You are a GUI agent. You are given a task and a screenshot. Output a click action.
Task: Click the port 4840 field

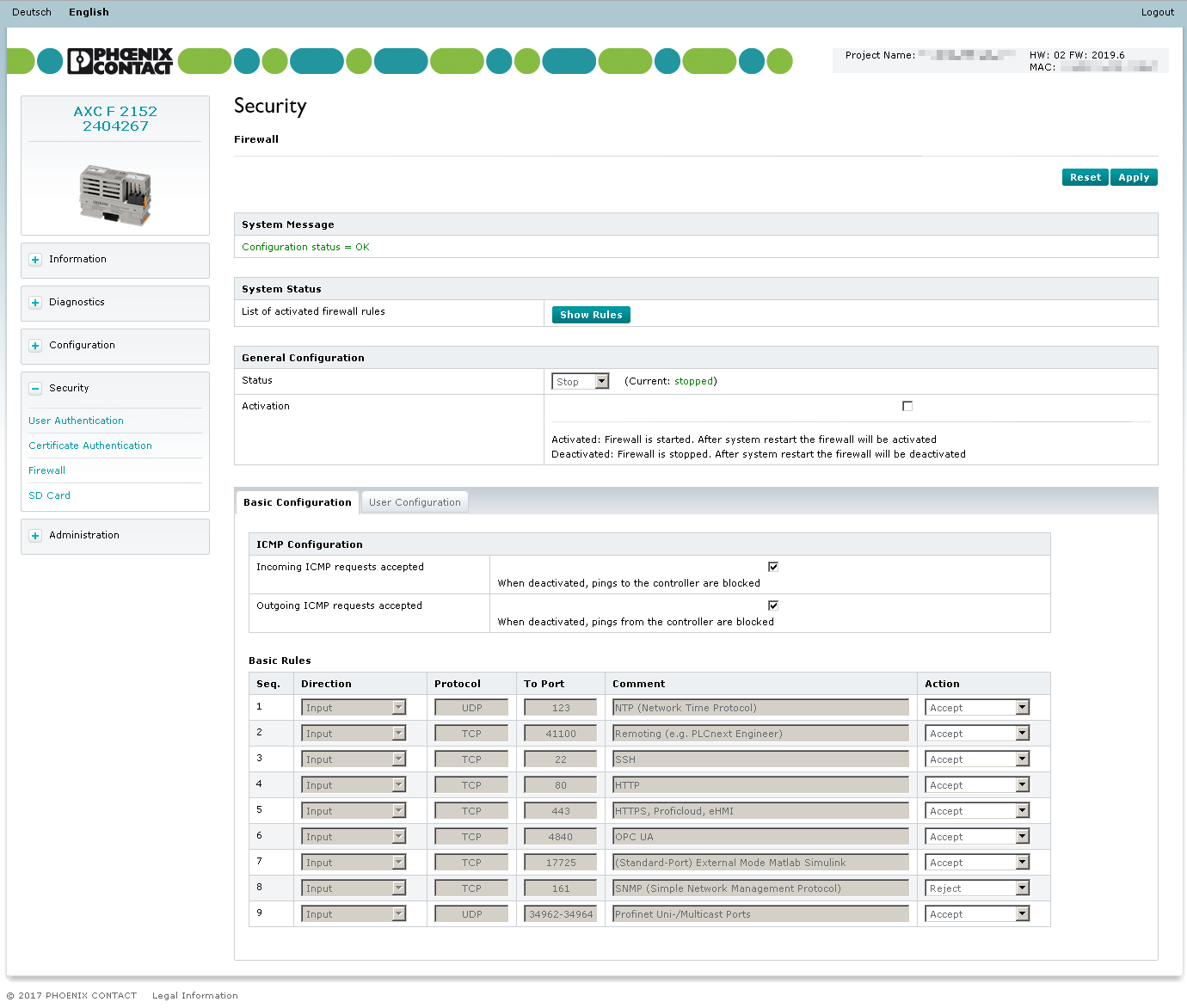pos(560,837)
